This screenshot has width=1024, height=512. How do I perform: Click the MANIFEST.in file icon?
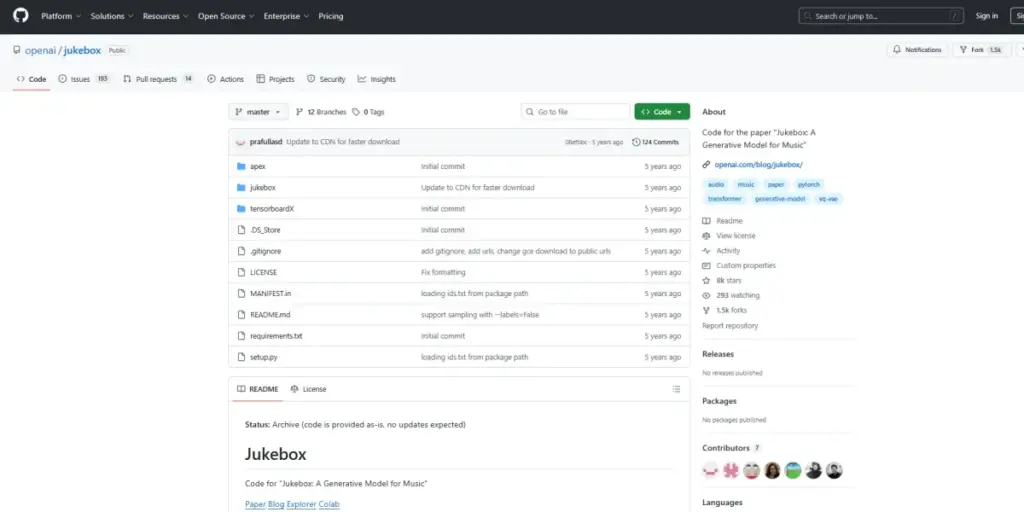coord(241,293)
